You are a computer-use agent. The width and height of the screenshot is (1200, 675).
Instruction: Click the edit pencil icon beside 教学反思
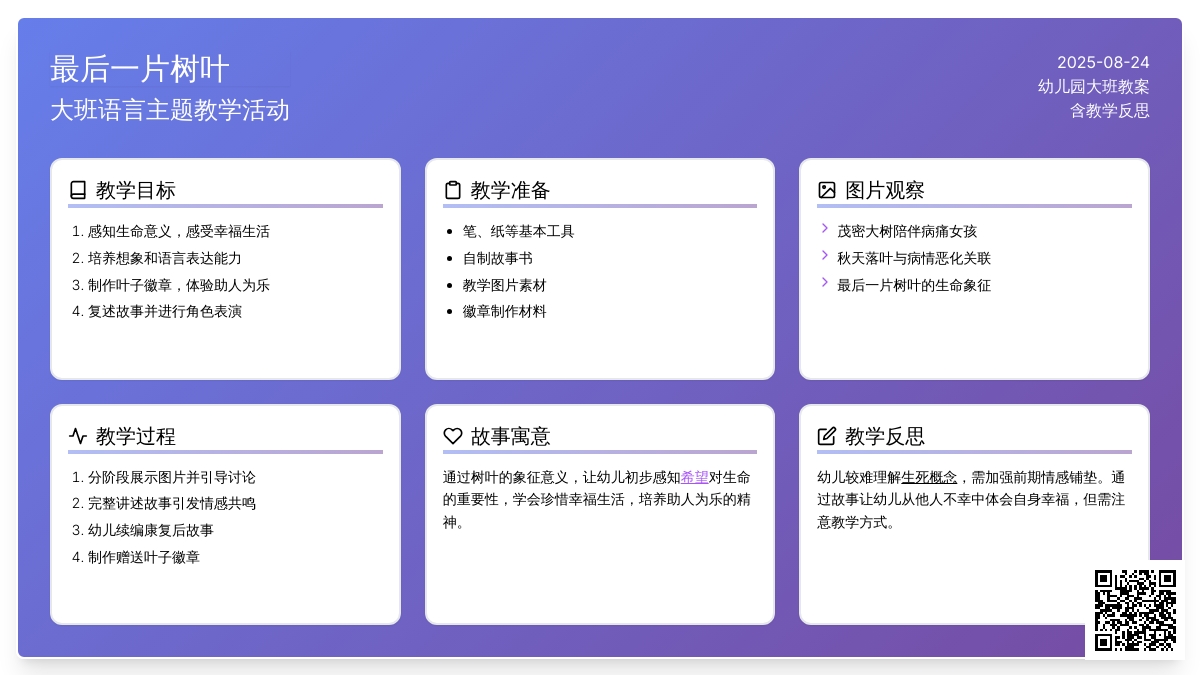(827, 436)
